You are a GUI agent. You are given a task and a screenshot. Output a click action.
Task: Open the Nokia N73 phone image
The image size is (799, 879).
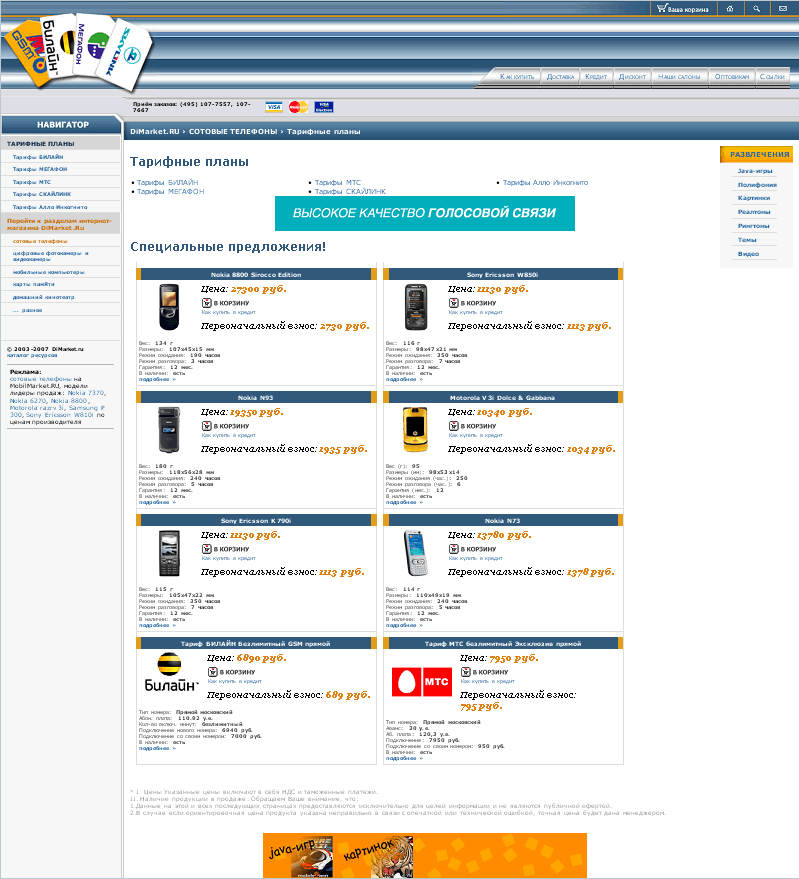click(415, 553)
